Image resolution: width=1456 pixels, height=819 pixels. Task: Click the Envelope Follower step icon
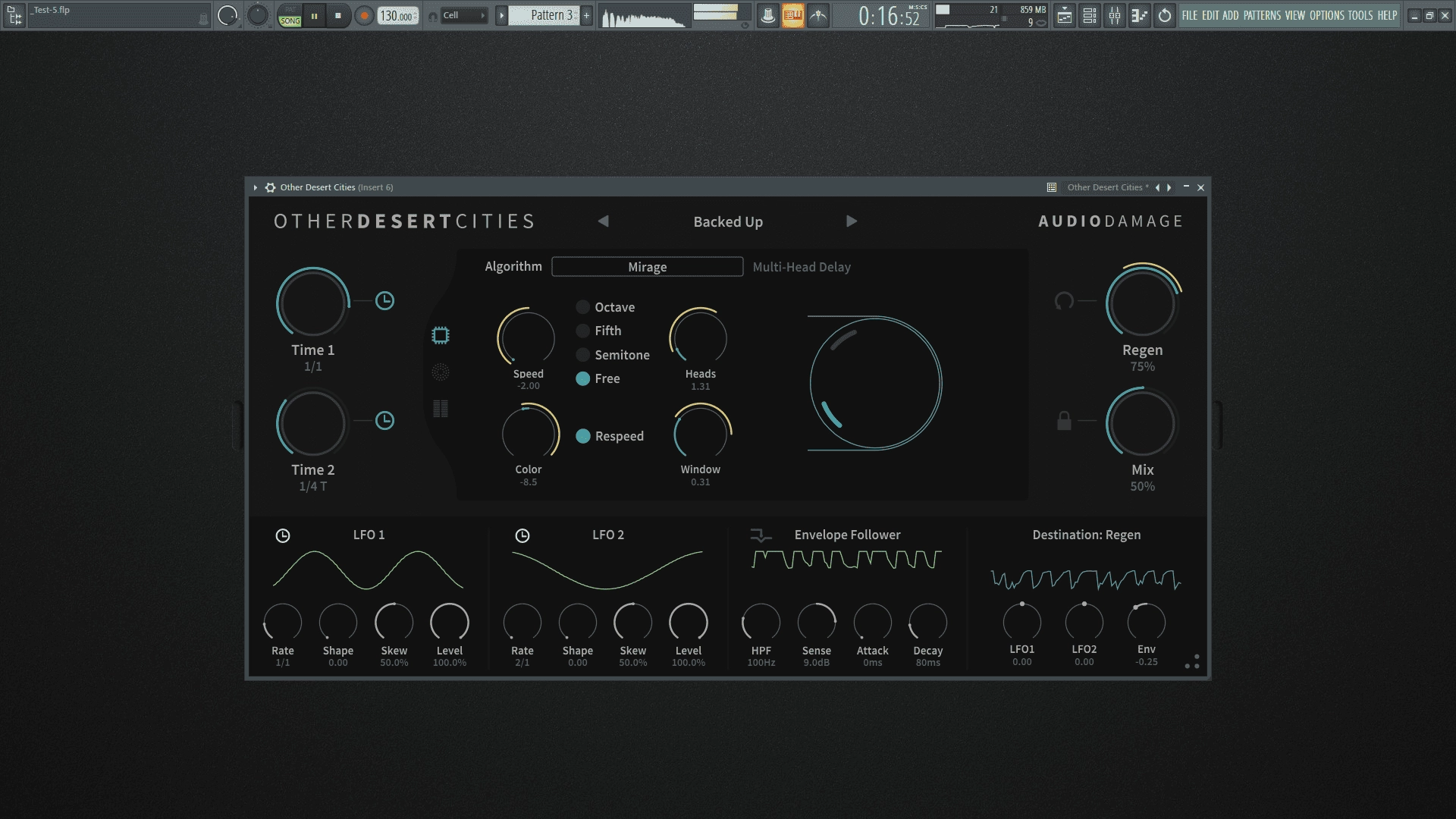(x=760, y=535)
